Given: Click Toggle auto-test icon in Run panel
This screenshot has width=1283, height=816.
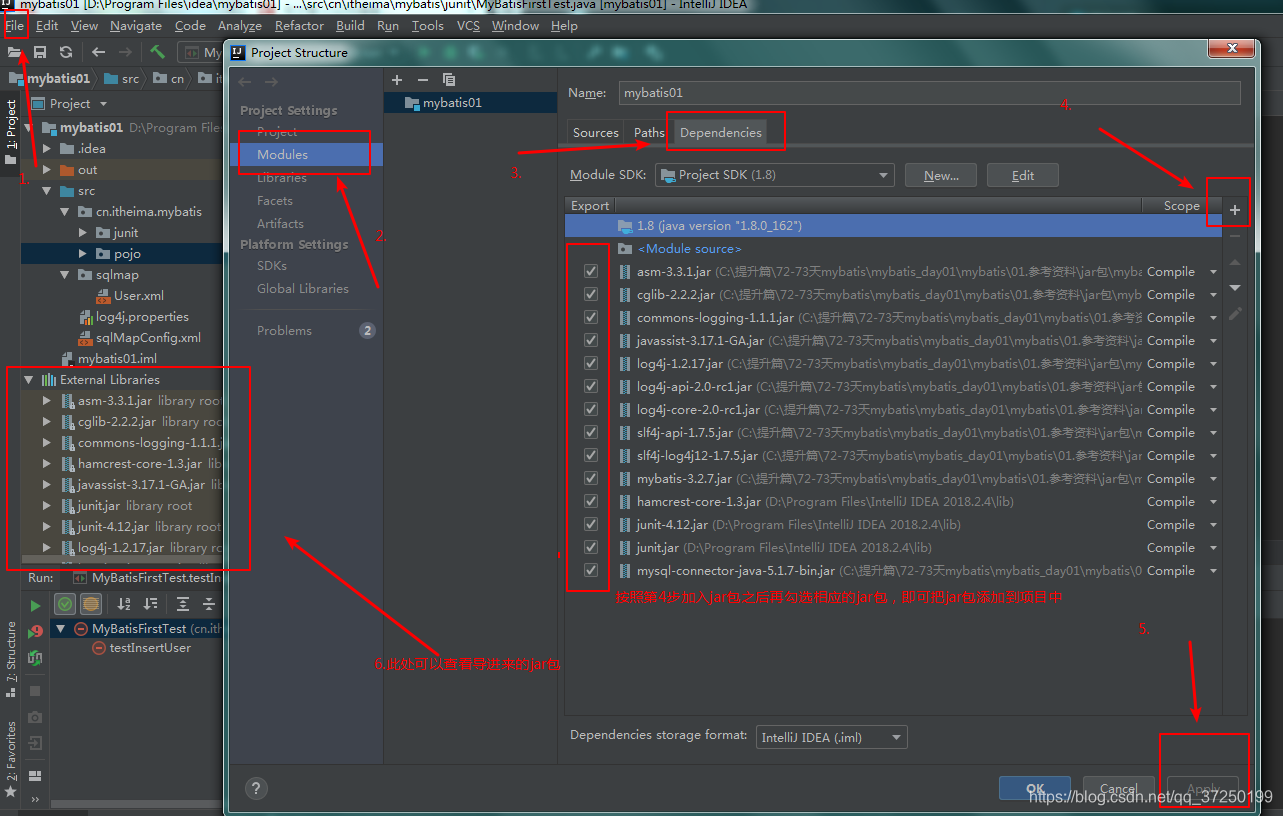Looking at the screenshot, I should tap(35, 658).
